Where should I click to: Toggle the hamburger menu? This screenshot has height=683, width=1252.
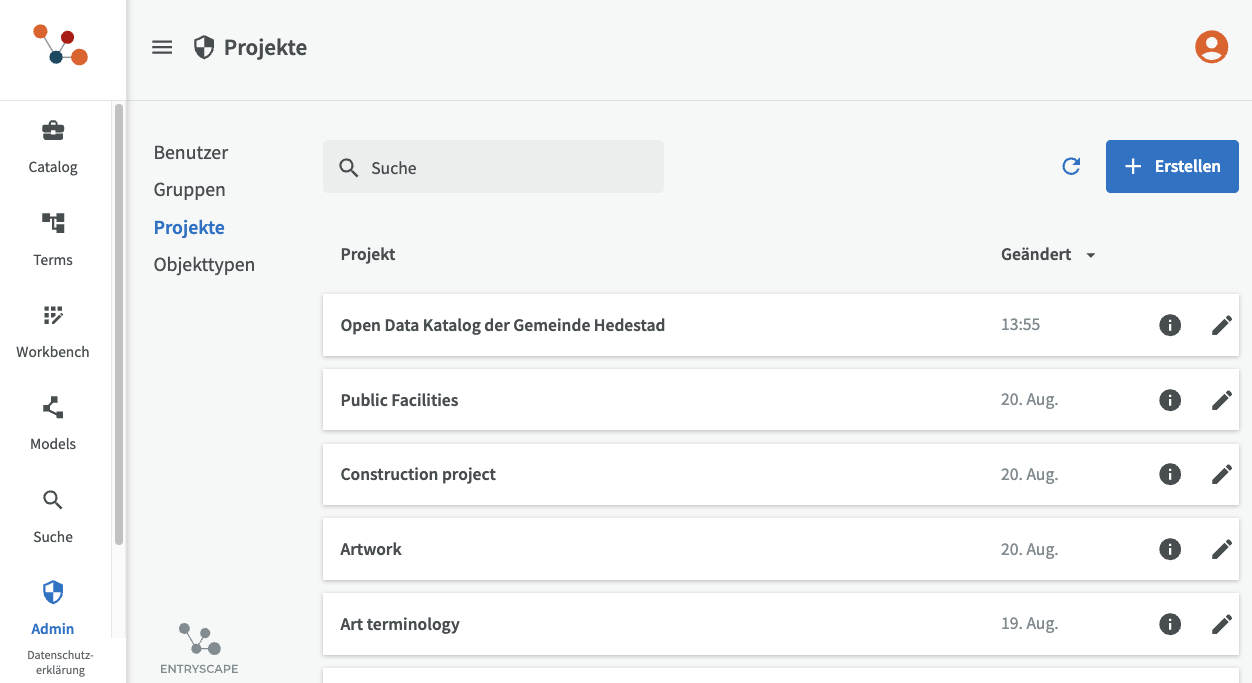(x=162, y=47)
